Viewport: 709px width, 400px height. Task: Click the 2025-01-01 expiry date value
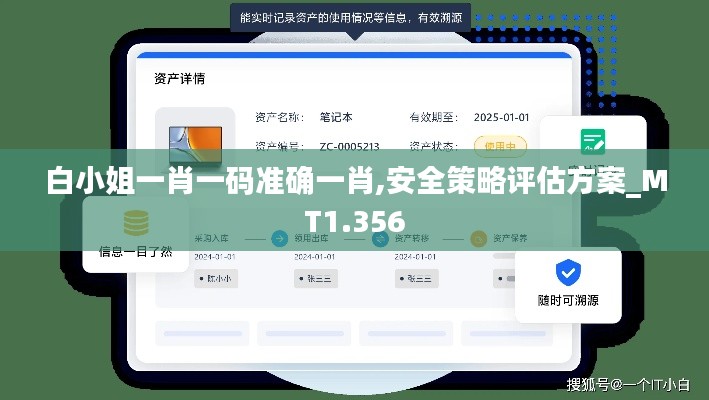pos(501,116)
